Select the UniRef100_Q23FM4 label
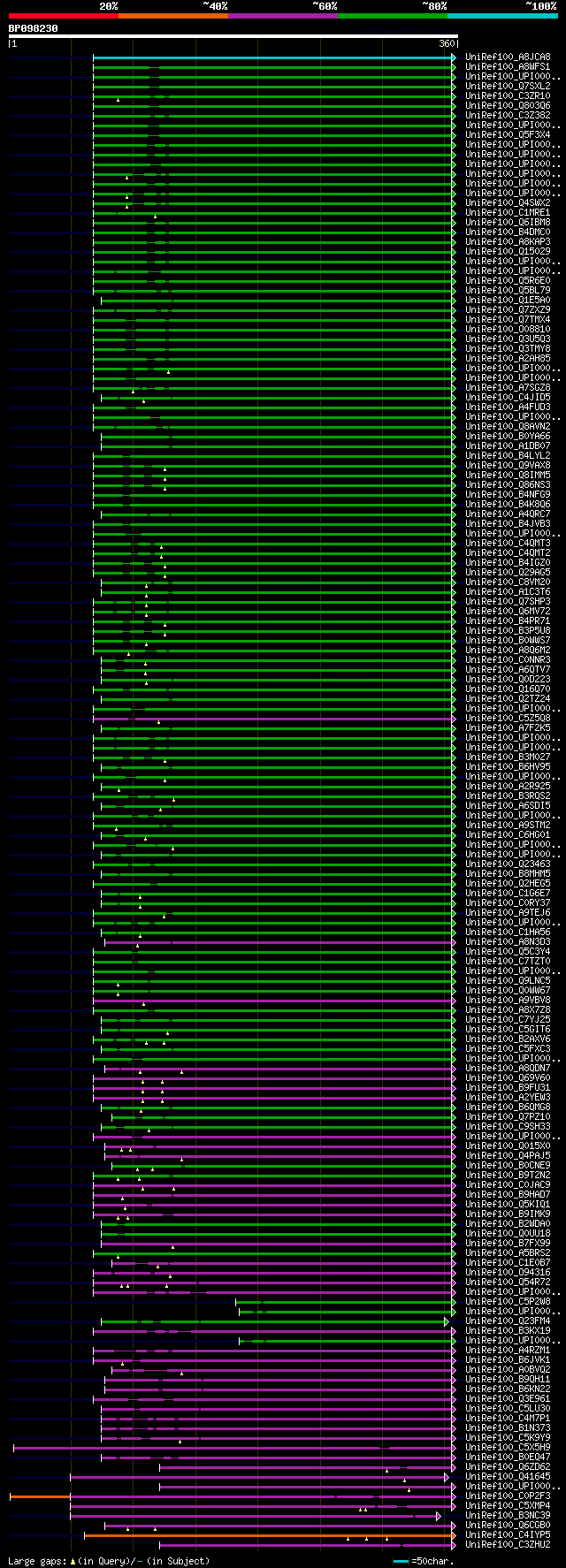 (508, 1321)
